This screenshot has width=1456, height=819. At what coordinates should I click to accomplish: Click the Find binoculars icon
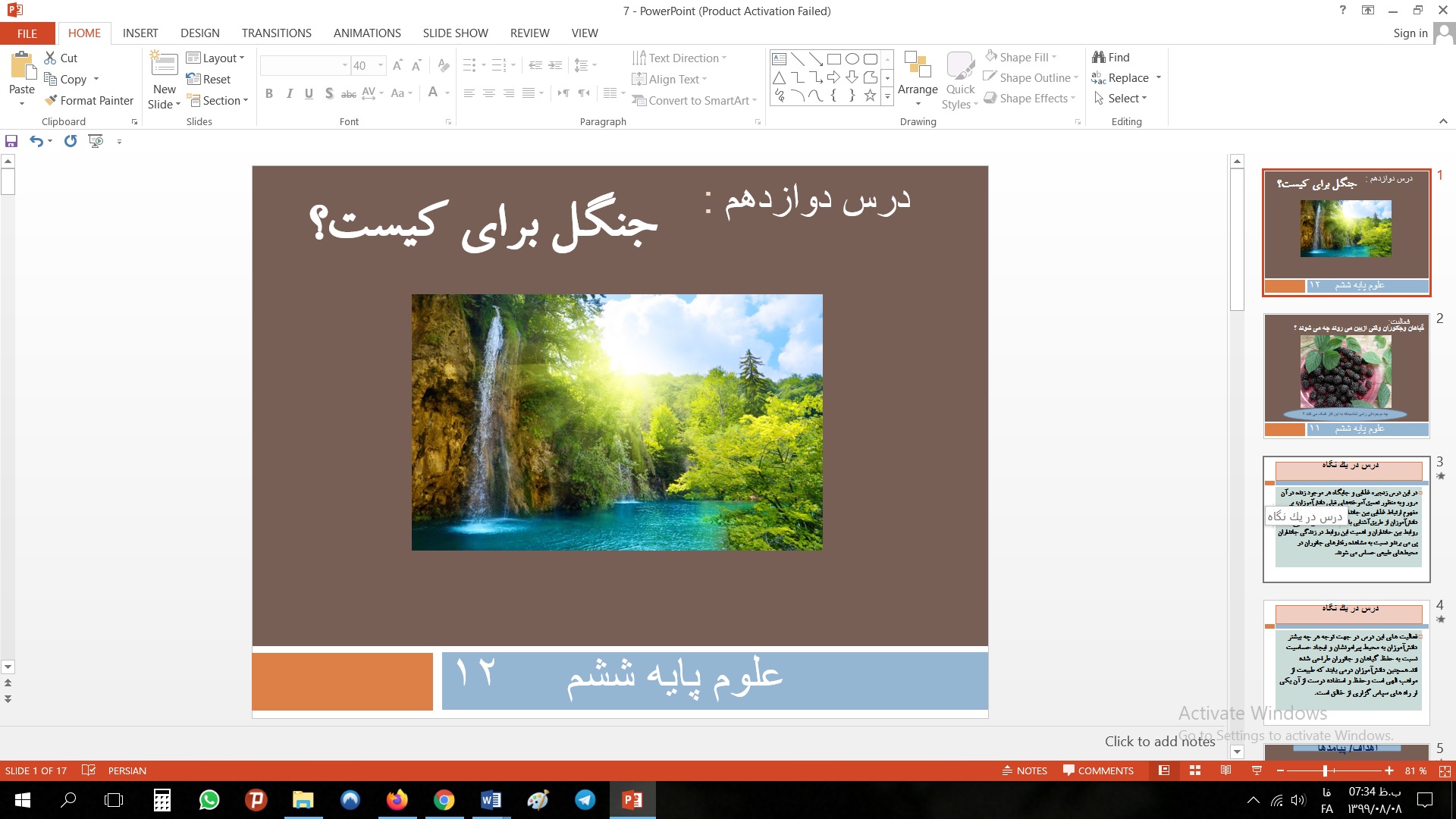pos(1099,57)
